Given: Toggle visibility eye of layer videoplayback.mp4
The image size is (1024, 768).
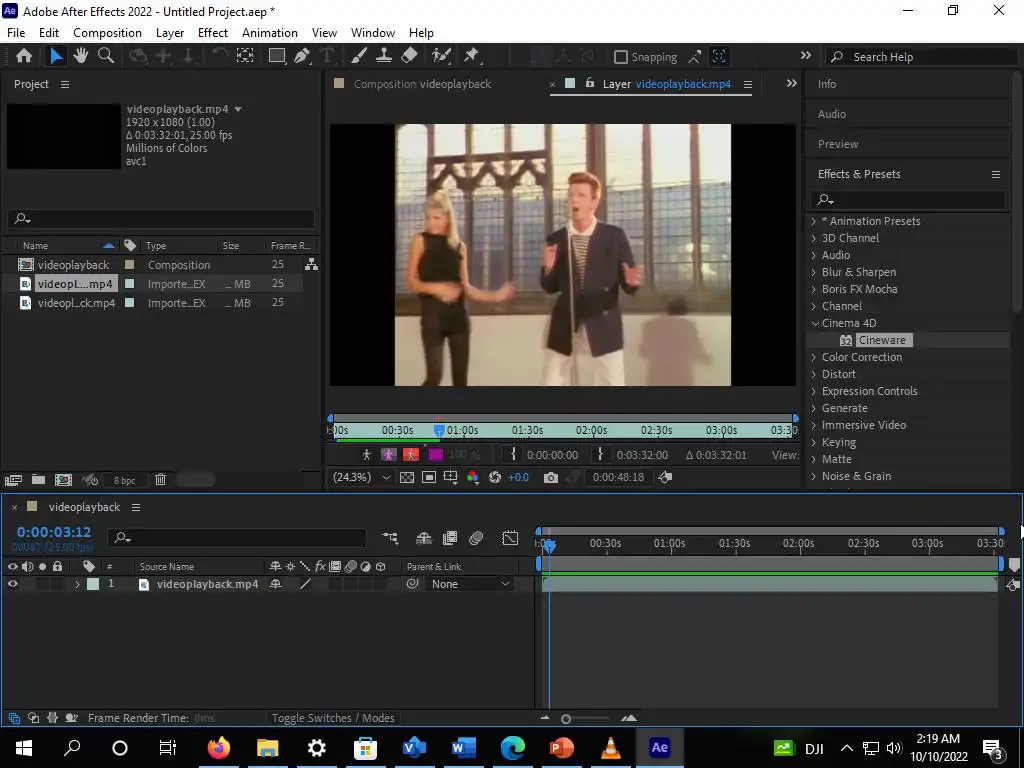Looking at the screenshot, I should pos(12,584).
